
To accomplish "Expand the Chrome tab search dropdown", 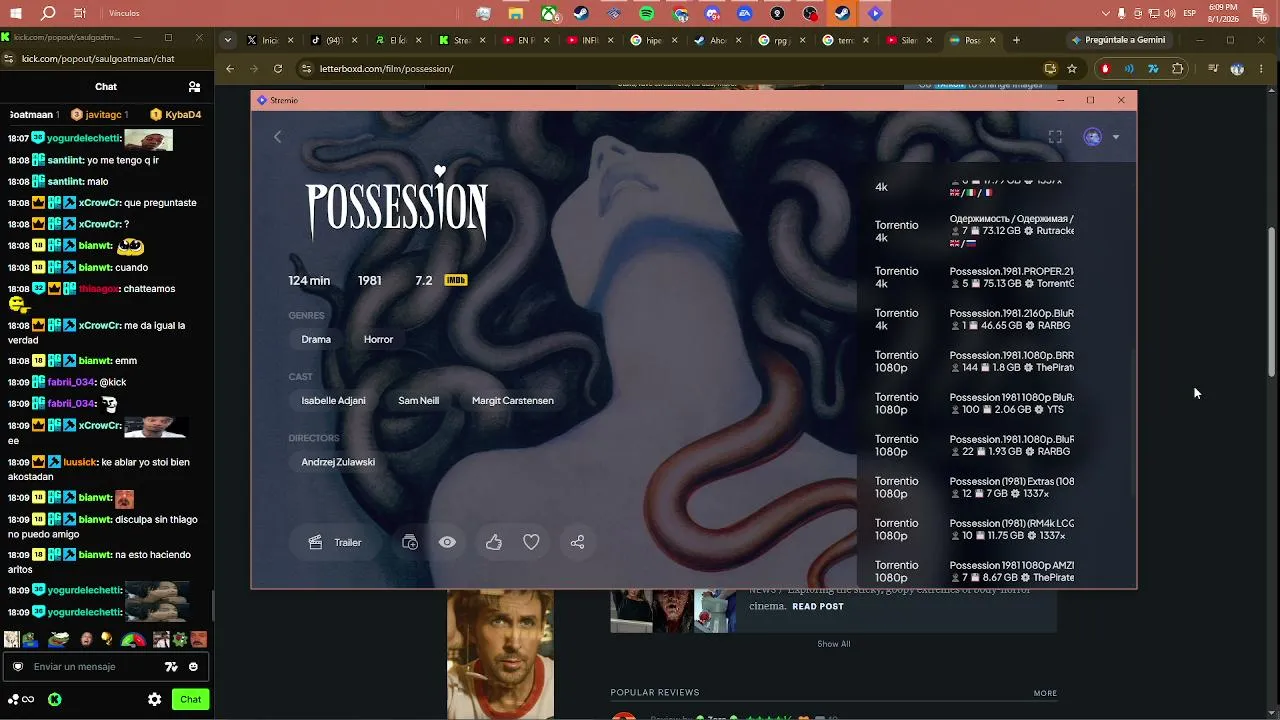I will [x=228, y=40].
